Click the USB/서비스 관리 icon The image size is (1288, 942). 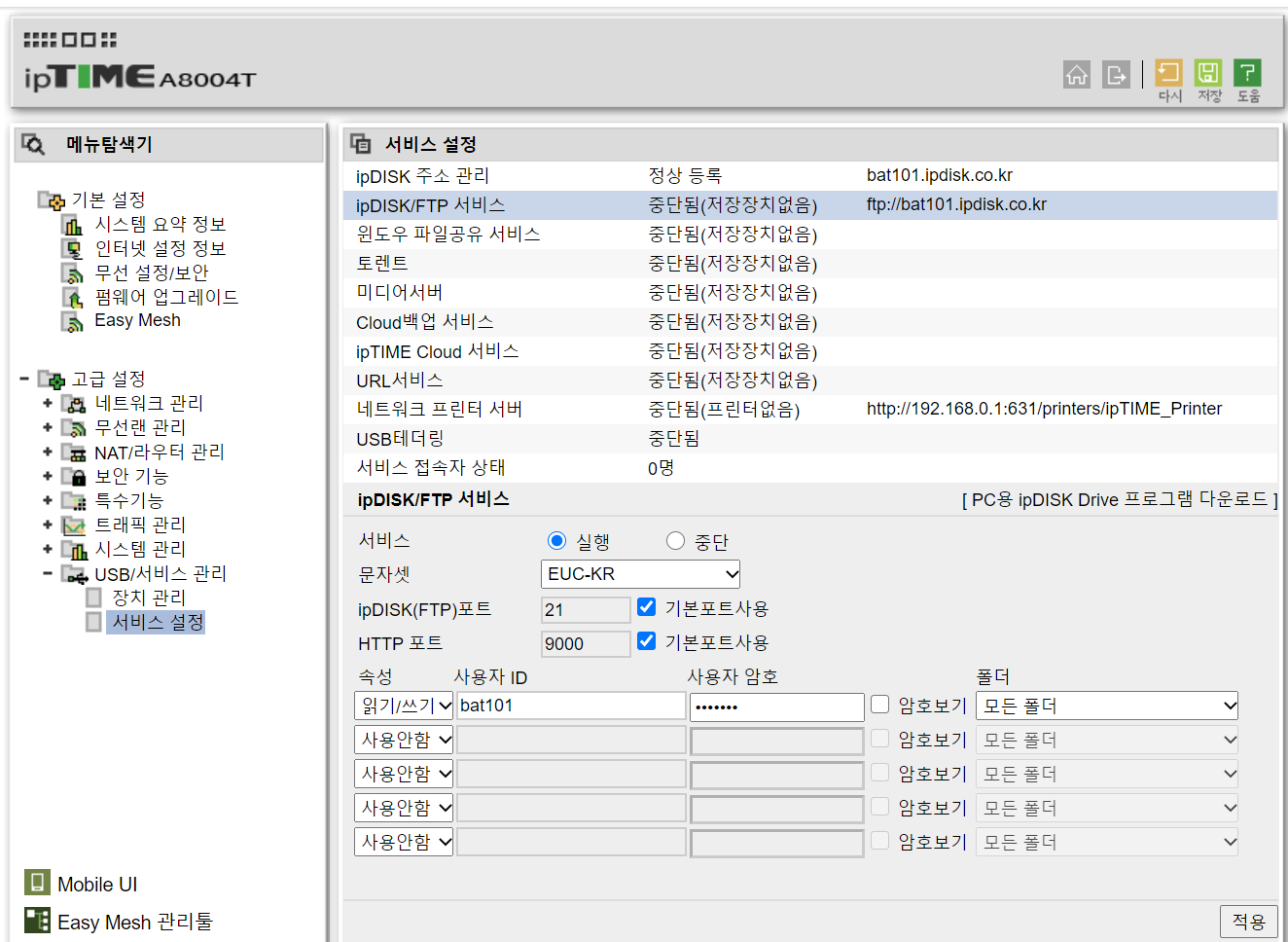pyautogui.click(x=75, y=574)
